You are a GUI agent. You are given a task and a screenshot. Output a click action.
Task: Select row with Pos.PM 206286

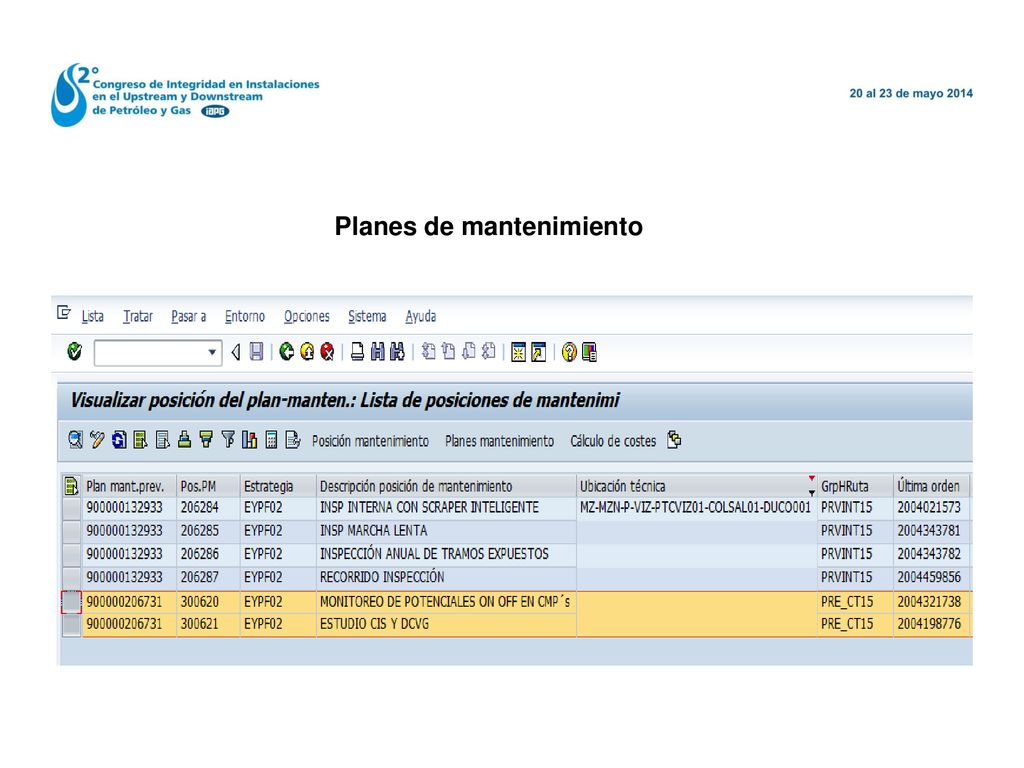click(x=71, y=554)
